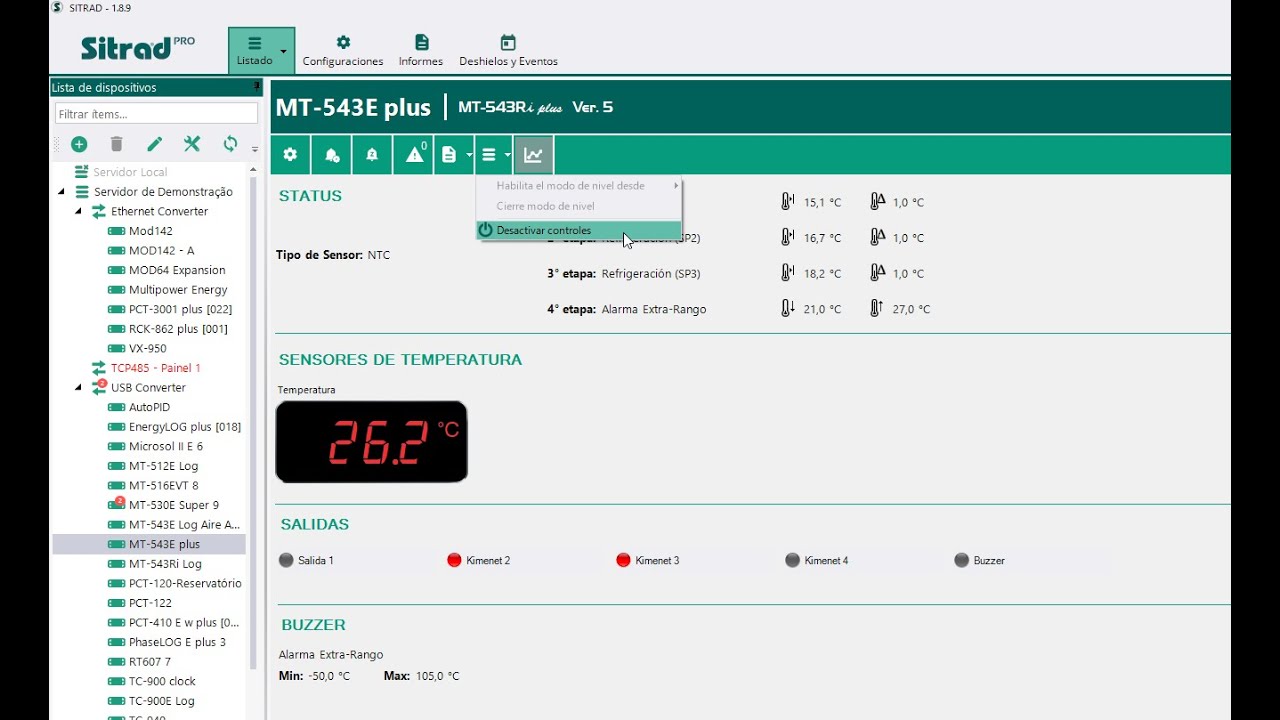Open the chart graph icon
The width and height of the screenshot is (1280, 720).
click(534, 155)
